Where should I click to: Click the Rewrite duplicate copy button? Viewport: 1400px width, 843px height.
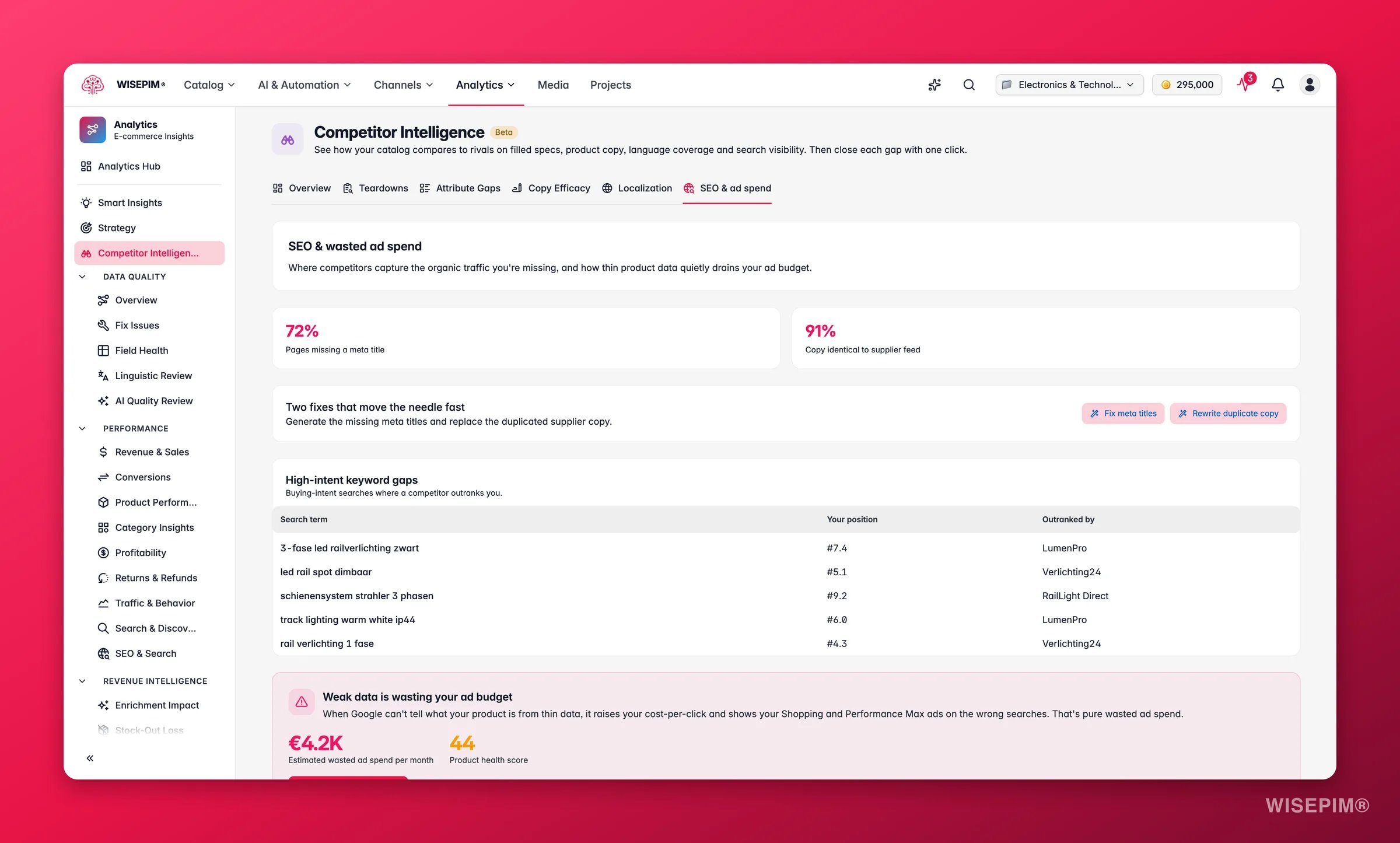pyautogui.click(x=1228, y=413)
